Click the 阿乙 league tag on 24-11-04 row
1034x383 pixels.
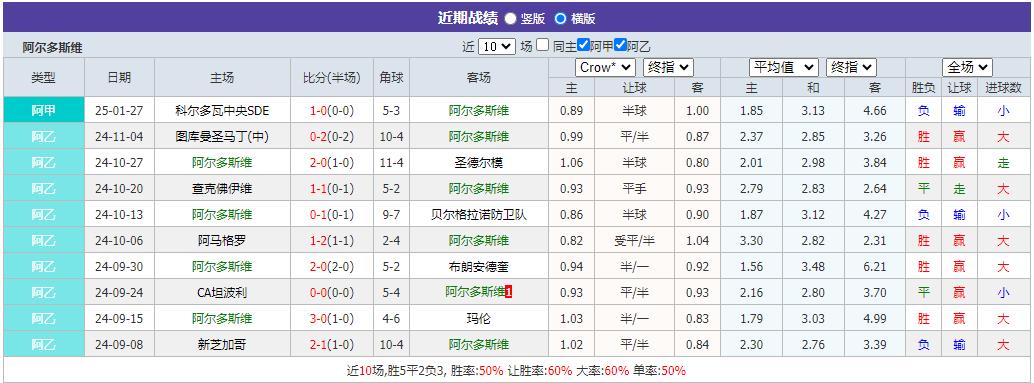[x=44, y=136]
